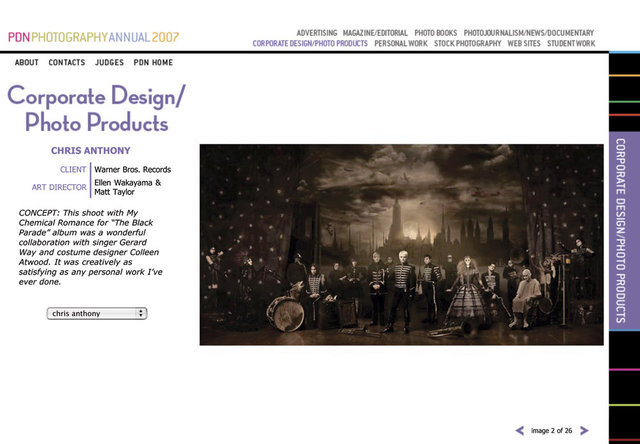Click the Ellen Wakayama & Matt Taylor text
Image resolution: width=640 pixels, height=444 pixels.
pos(128,187)
